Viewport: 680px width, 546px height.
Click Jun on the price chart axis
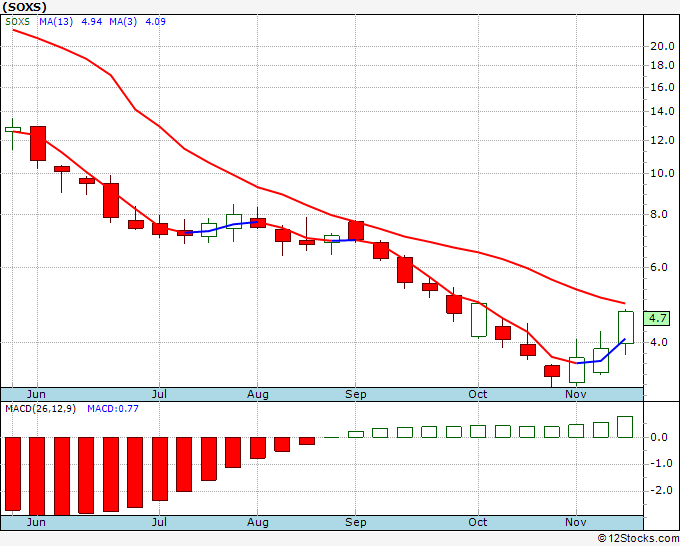[x=36, y=394]
